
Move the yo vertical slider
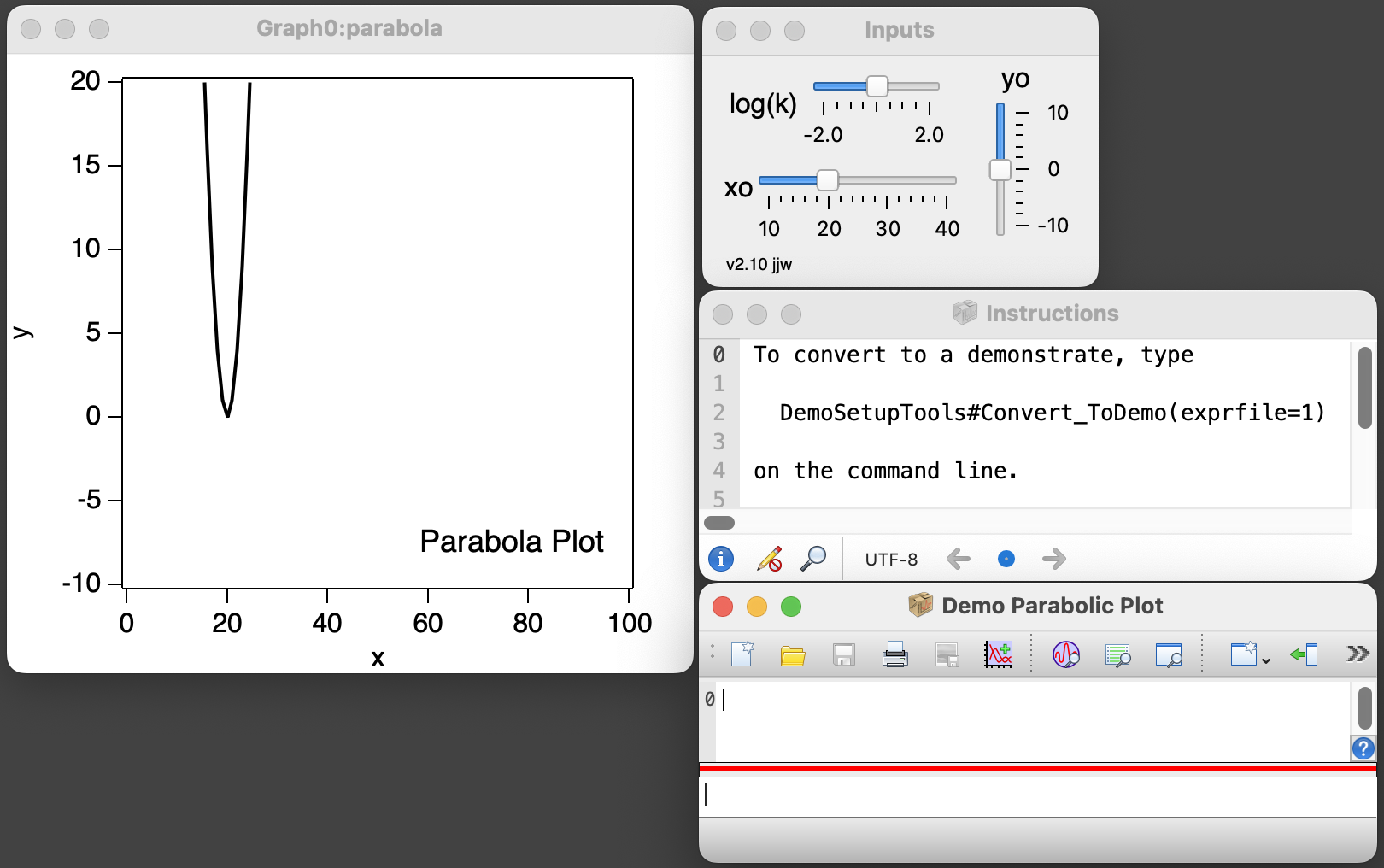pyautogui.click(x=1000, y=169)
